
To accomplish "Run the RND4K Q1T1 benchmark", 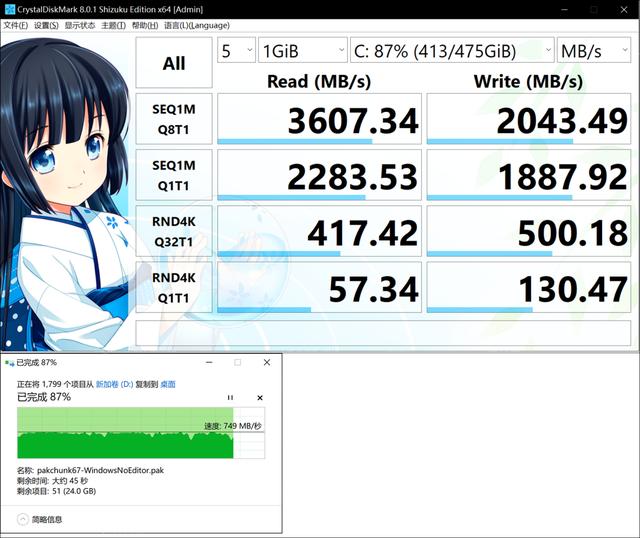I will [x=174, y=287].
